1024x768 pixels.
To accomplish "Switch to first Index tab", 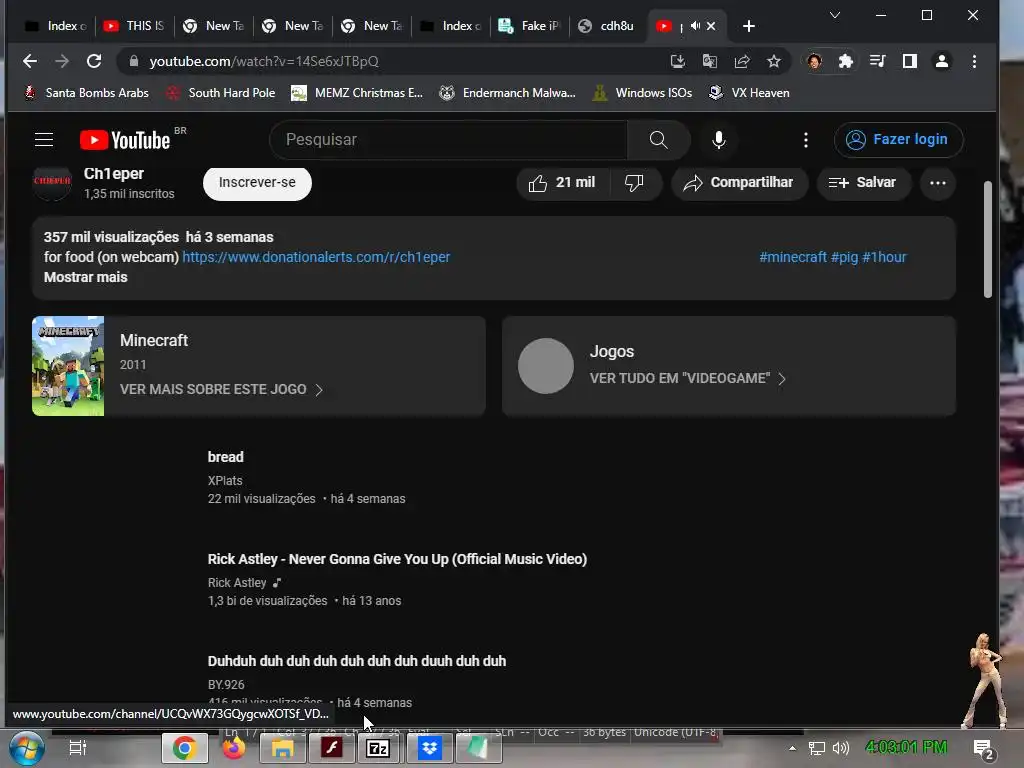I will click(x=56, y=26).
